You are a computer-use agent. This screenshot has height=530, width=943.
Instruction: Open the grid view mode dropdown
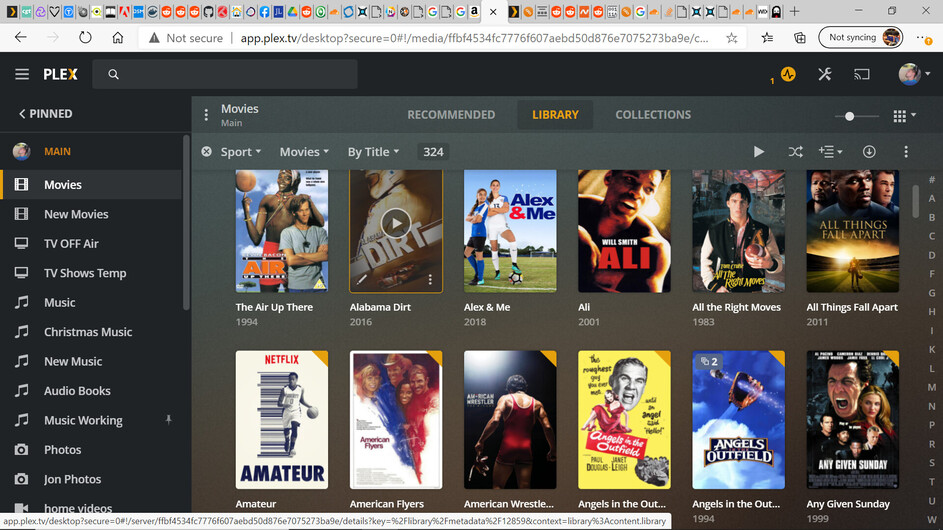click(904, 116)
